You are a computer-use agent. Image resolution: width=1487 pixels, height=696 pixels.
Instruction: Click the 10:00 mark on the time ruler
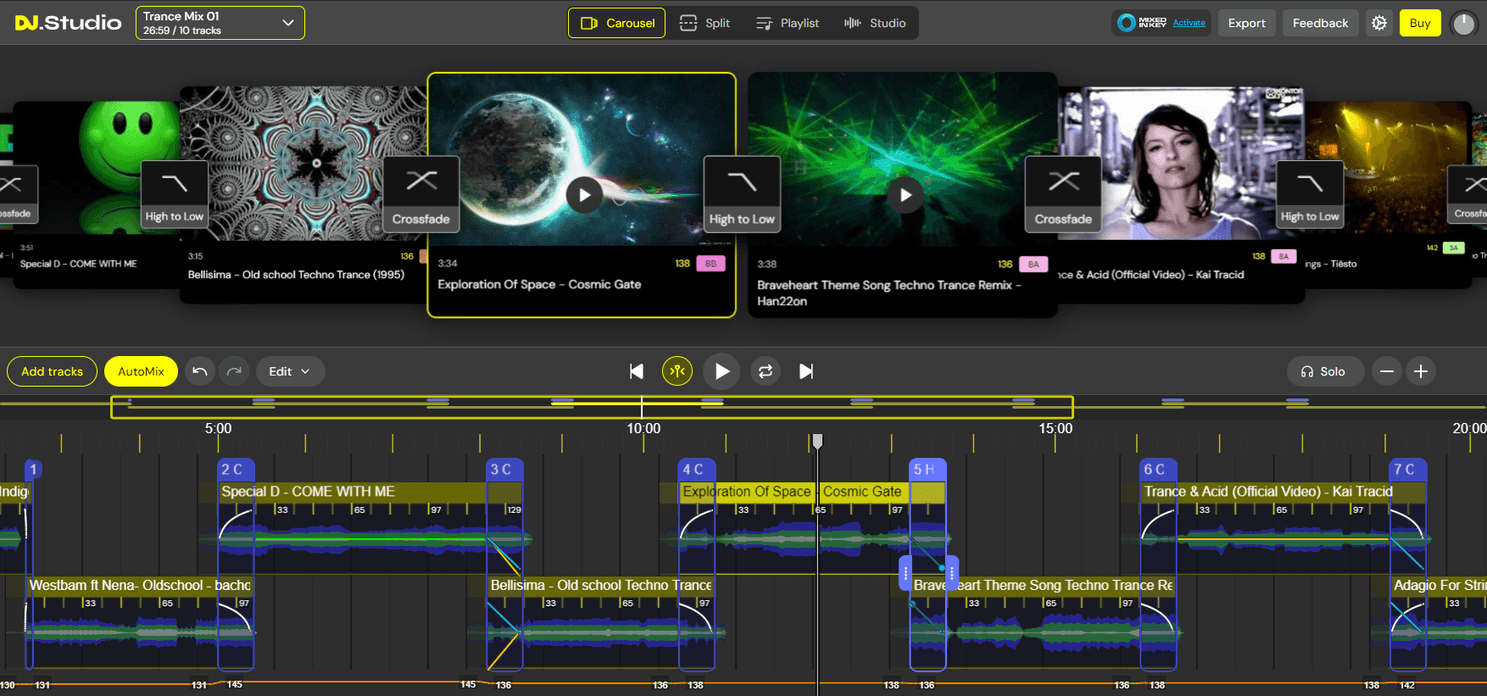click(644, 428)
